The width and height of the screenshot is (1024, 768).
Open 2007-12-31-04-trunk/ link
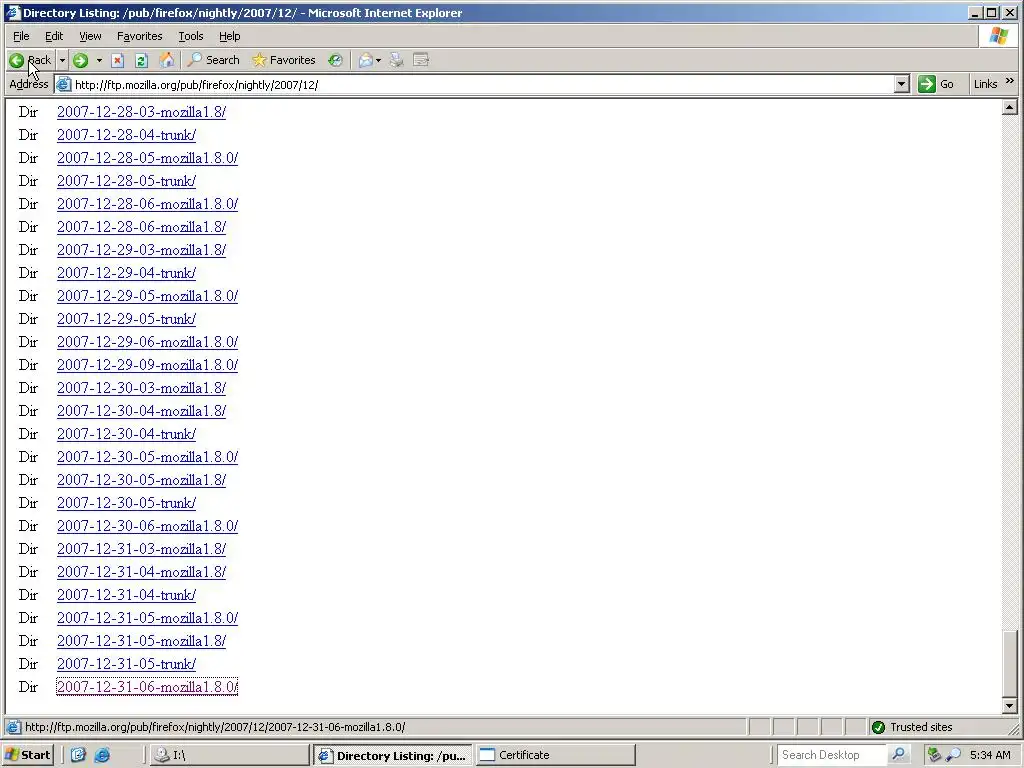tap(126, 595)
